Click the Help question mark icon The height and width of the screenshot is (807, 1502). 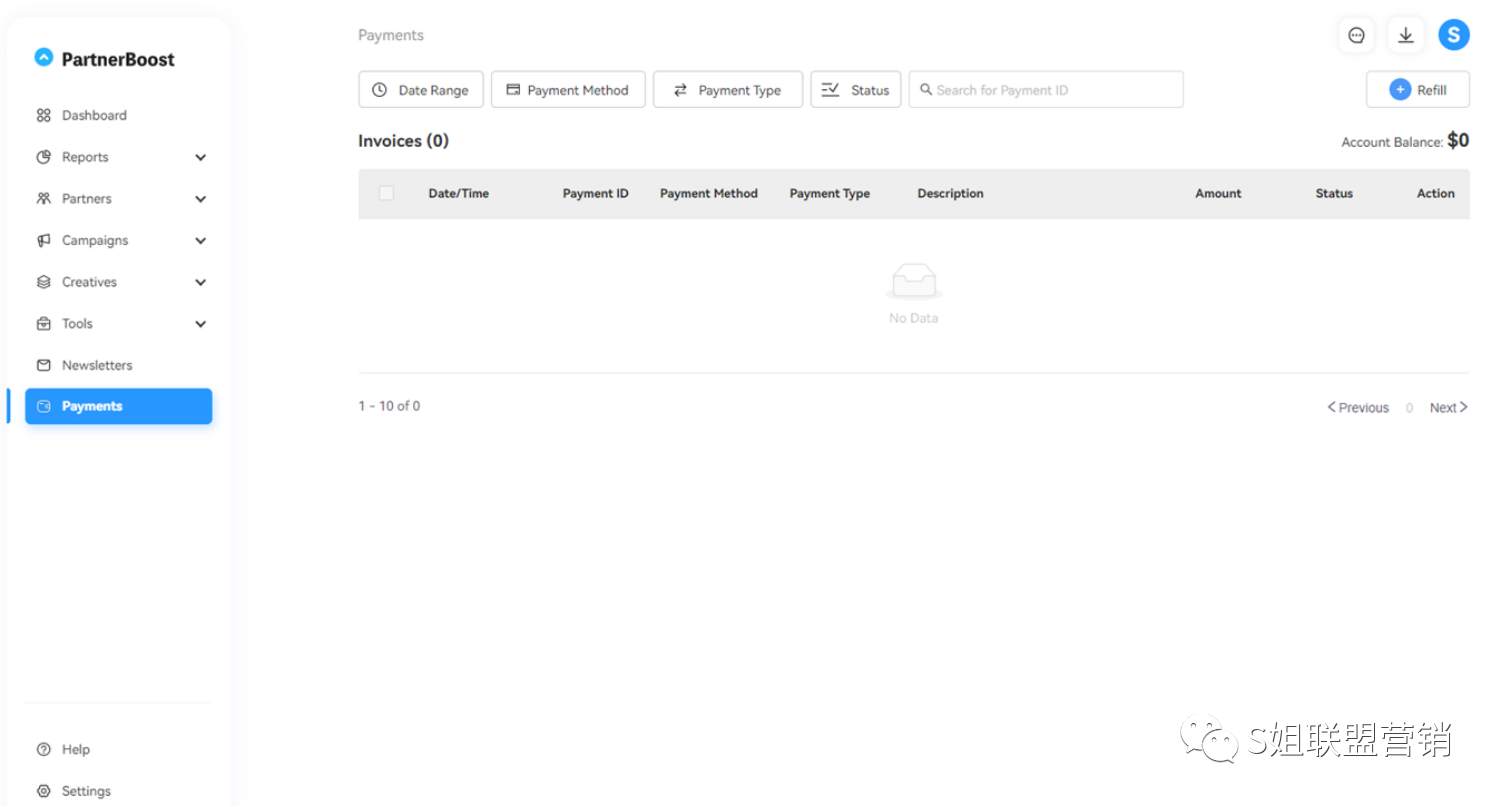tap(43, 750)
